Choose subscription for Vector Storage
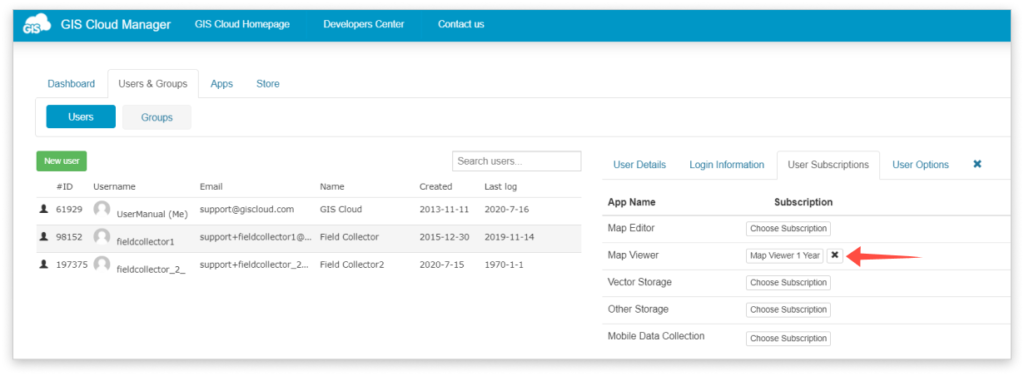 (788, 283)
